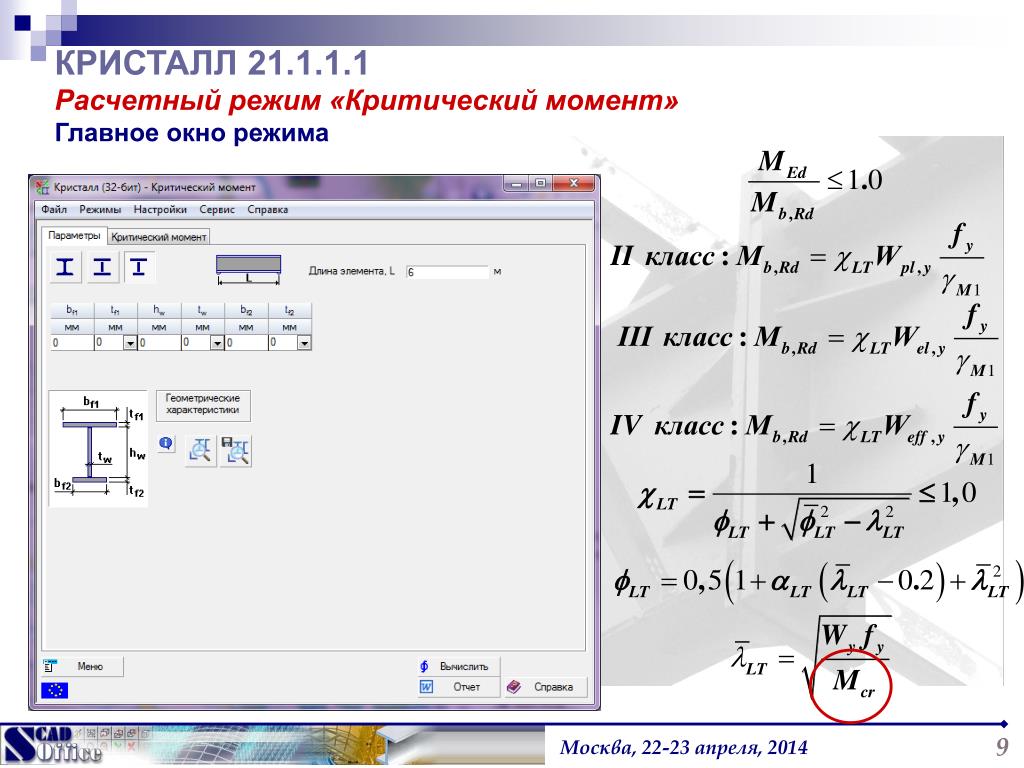1024x768 pixels.
Task: Click the Длина элемента, L input field
Action: coord(447,272)
